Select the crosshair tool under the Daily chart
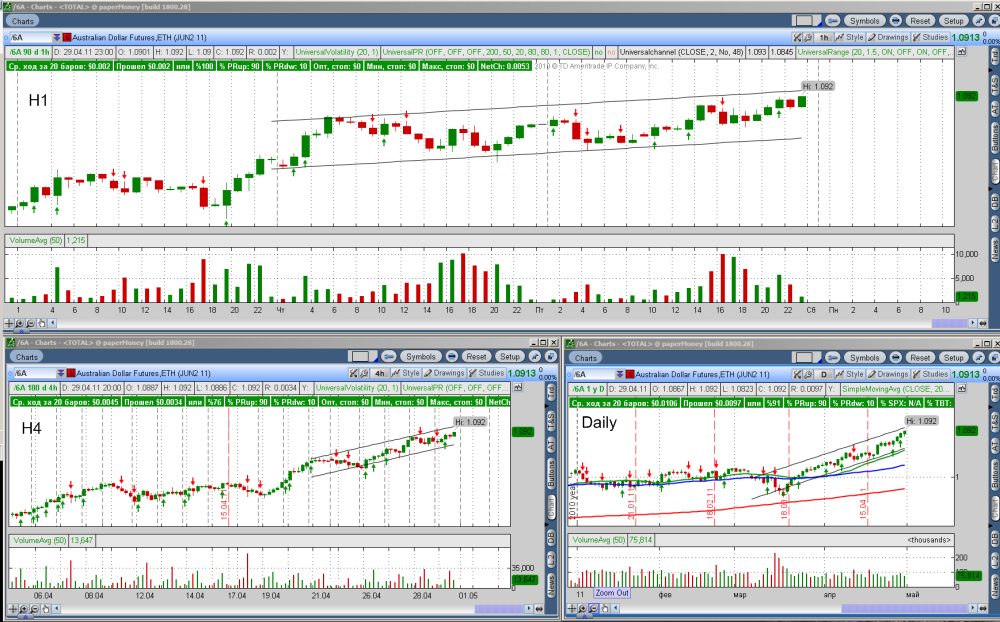The height and width of the screenshot is (622, 1000). (x=572, y=608)
